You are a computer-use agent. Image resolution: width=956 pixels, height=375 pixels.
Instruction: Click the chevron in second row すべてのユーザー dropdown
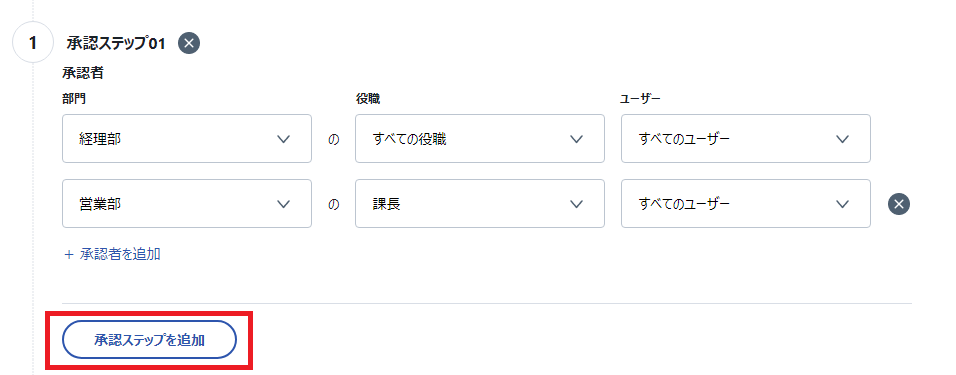point(843,204)
